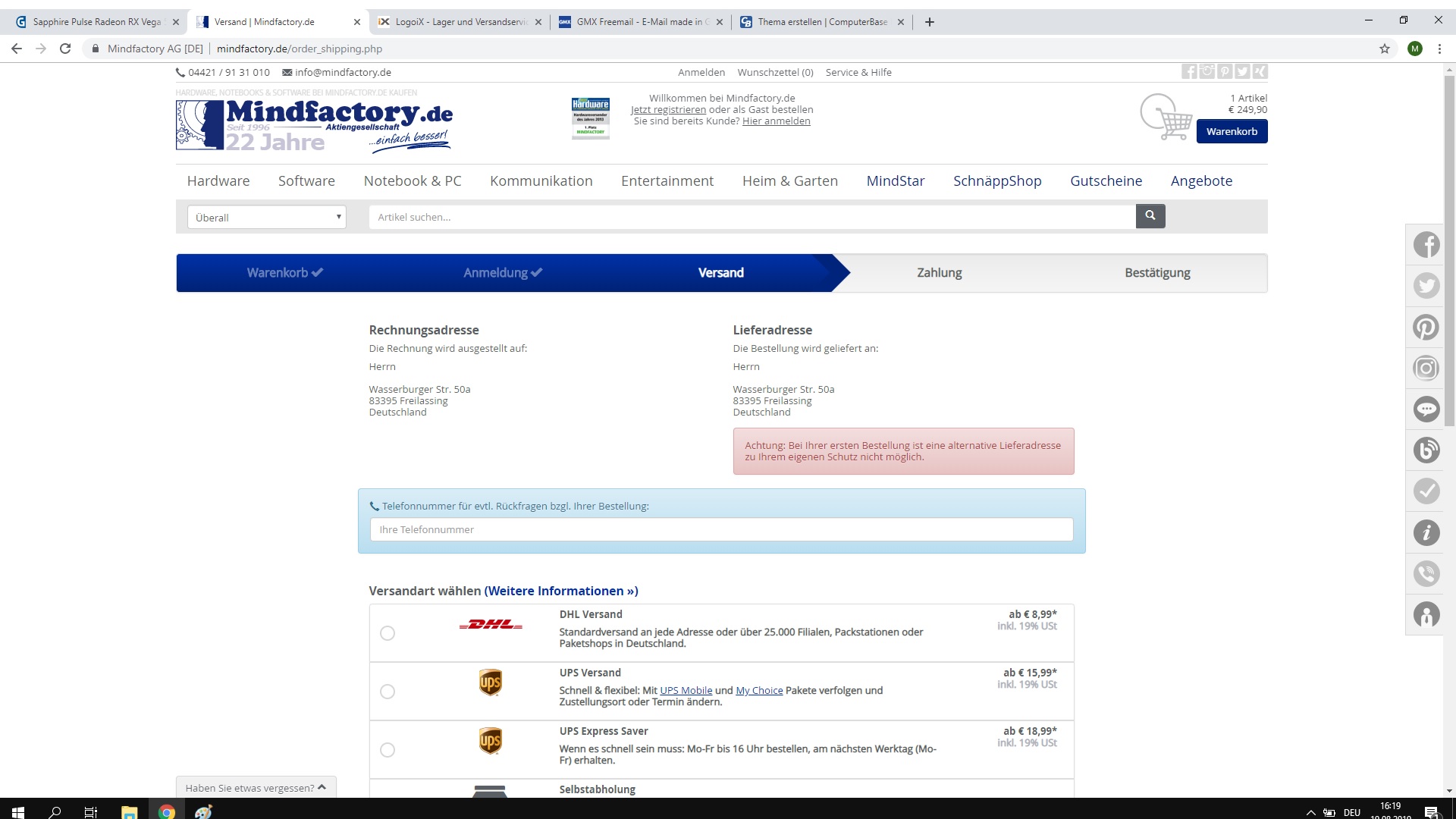Open the Überall search category dropdown
The image size is (1456, 819).
(x=266, y=218)
